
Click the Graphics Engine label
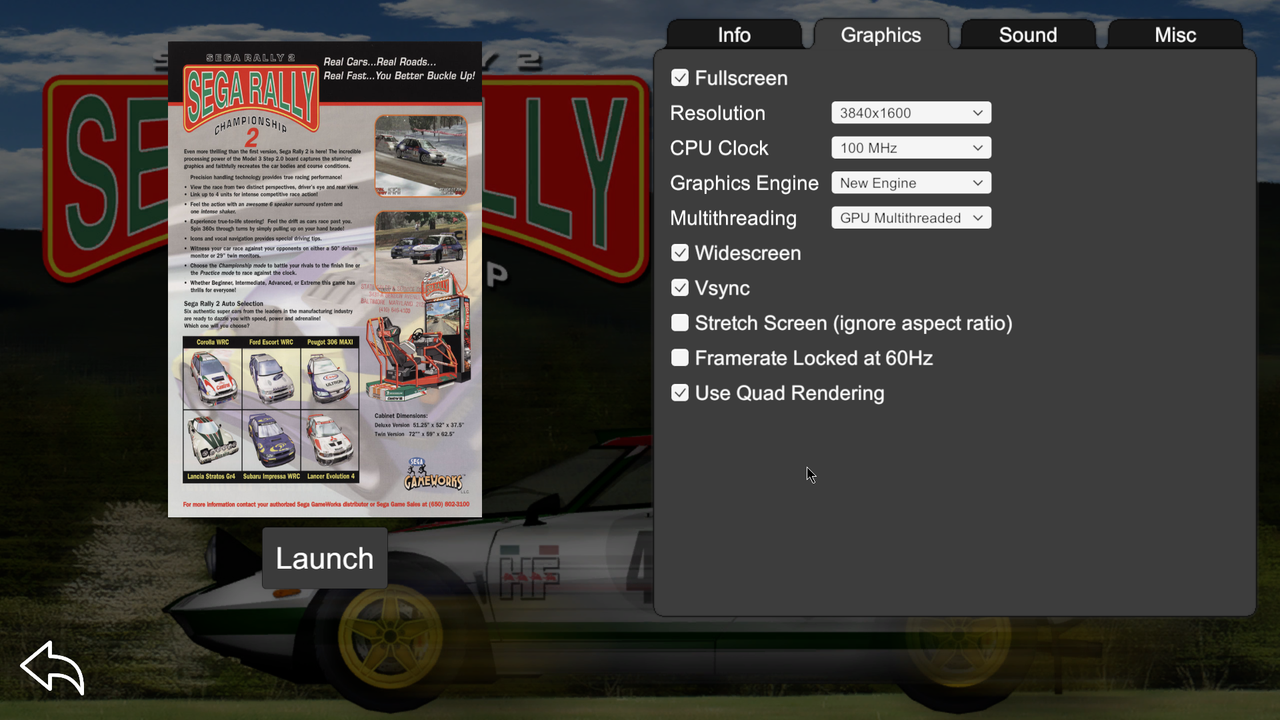744,183
